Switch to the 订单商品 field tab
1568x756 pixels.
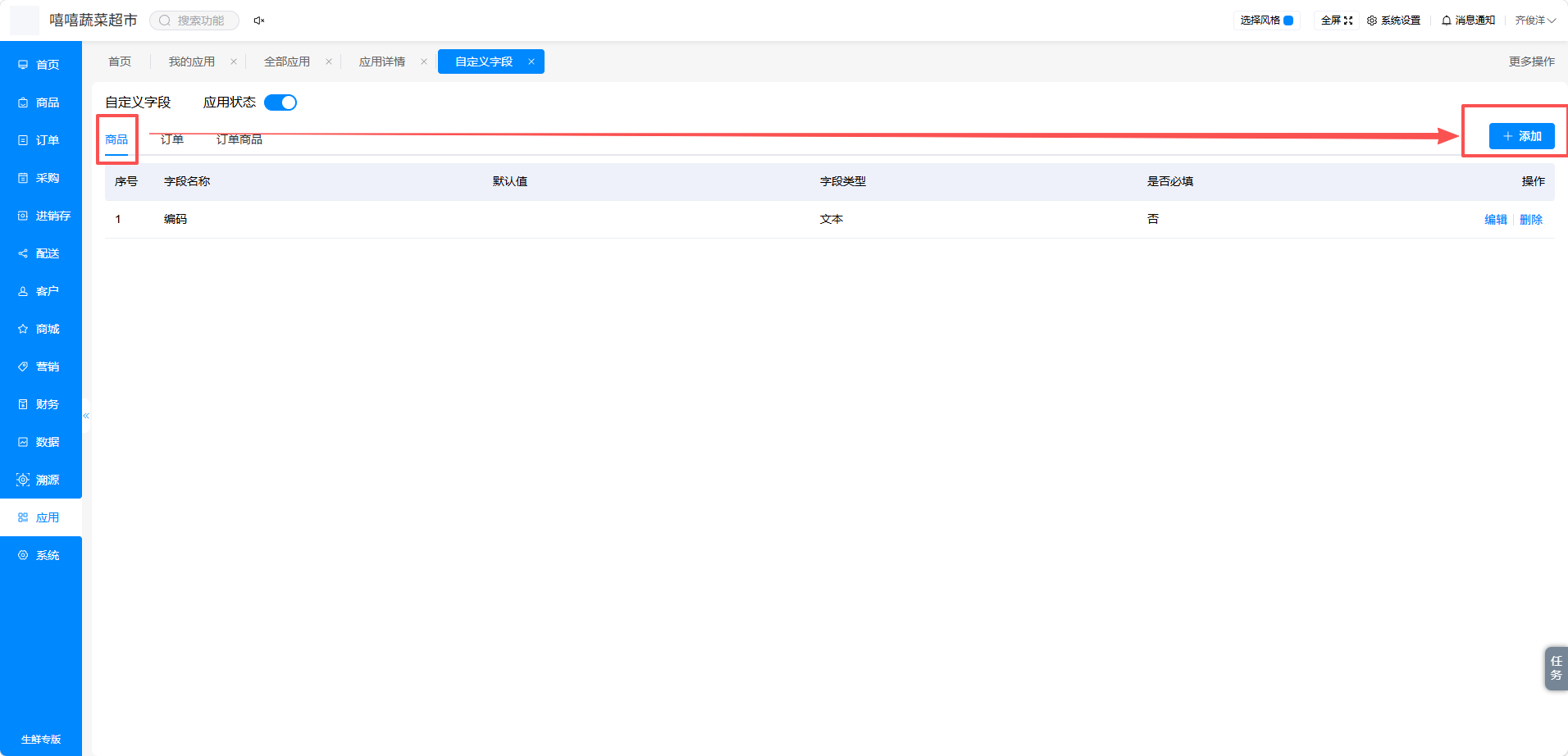239,139
